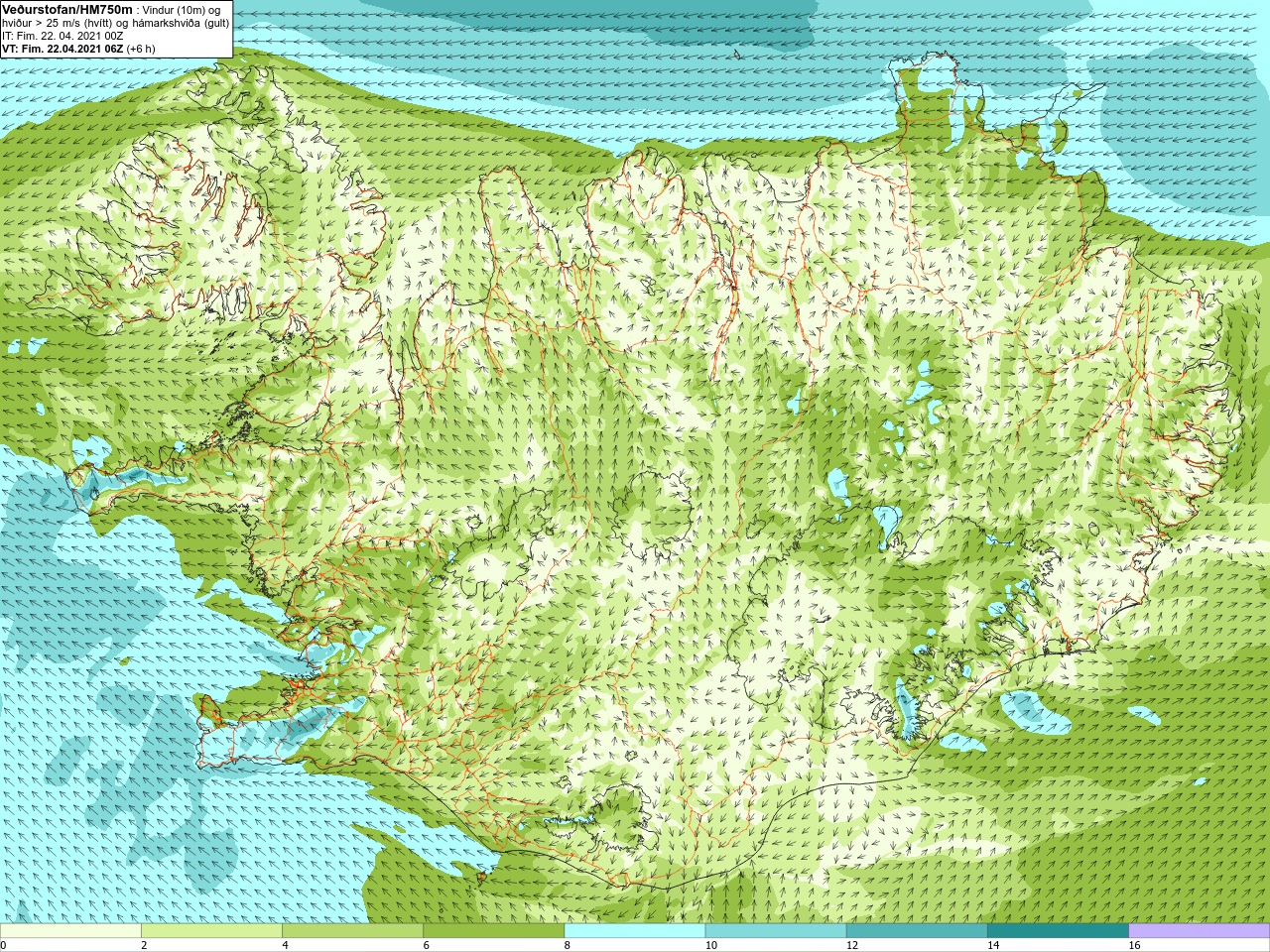Click the legend scale label '12'
The height and width of the screenshot is (952, 1270).
coord(852,945)
